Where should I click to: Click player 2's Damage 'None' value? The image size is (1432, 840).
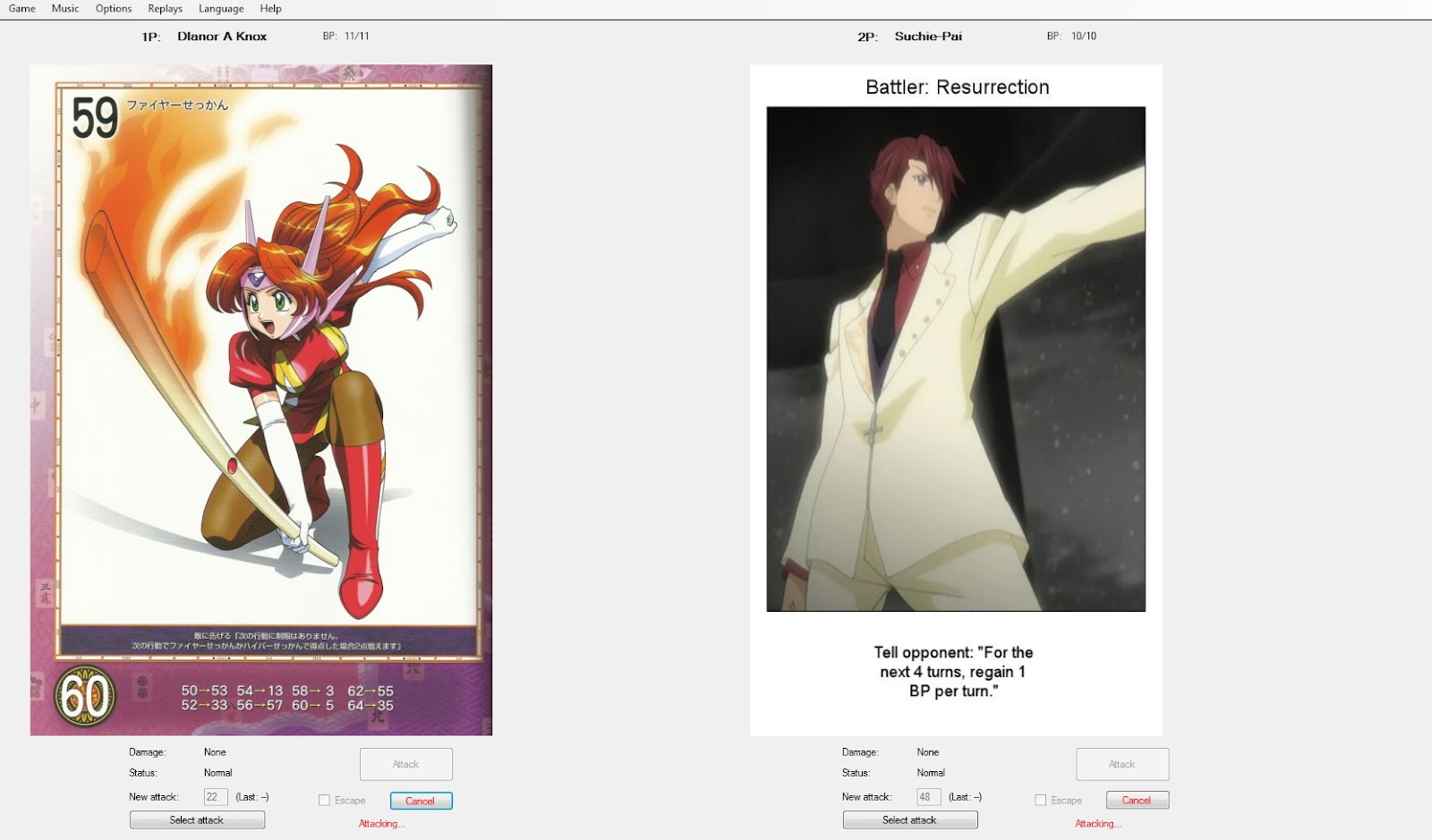(928, 752)
